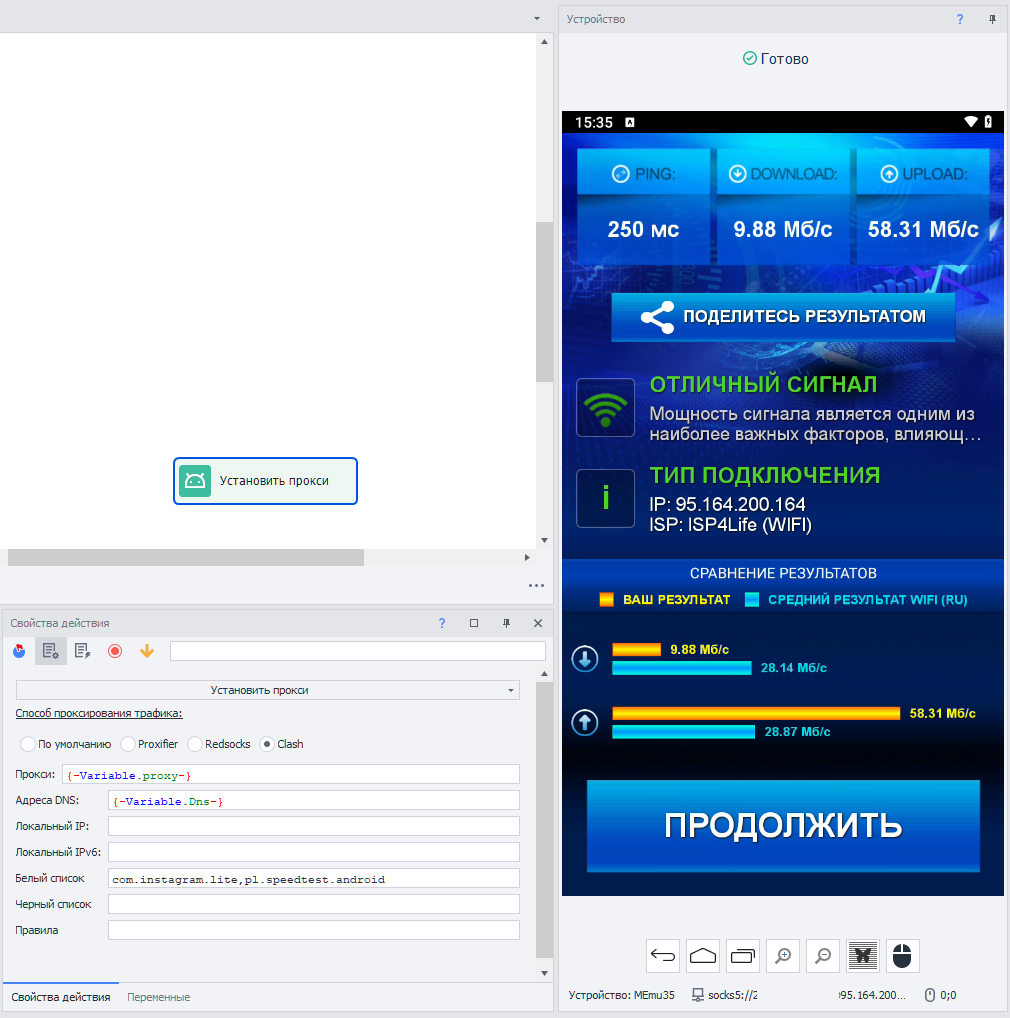Click the edit list pencil icon
This screenshot has width=1010, height=1018.
pyautogui.click(x=82, y=651)
